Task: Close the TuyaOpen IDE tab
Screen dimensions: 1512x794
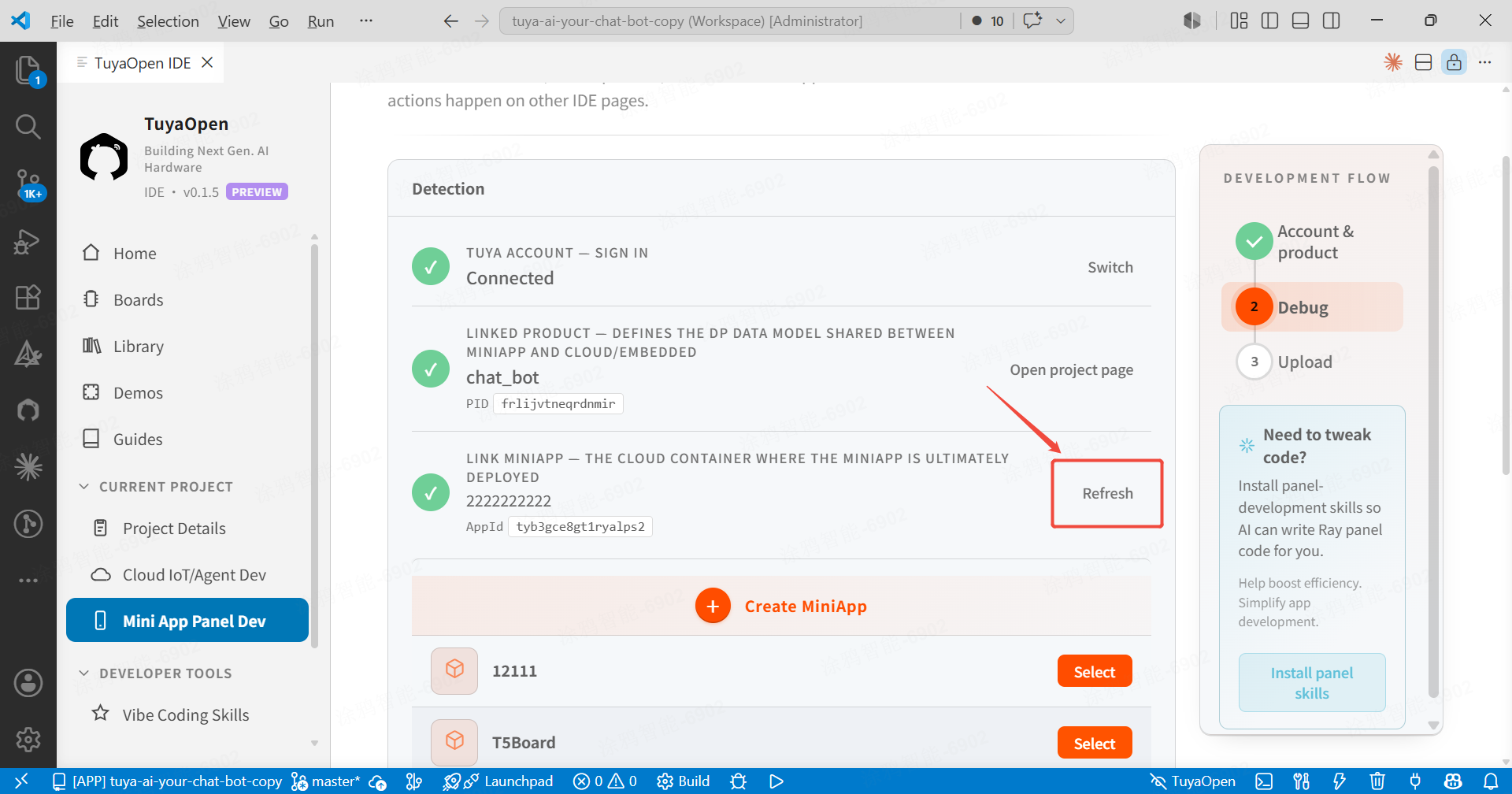Action: 207,62
